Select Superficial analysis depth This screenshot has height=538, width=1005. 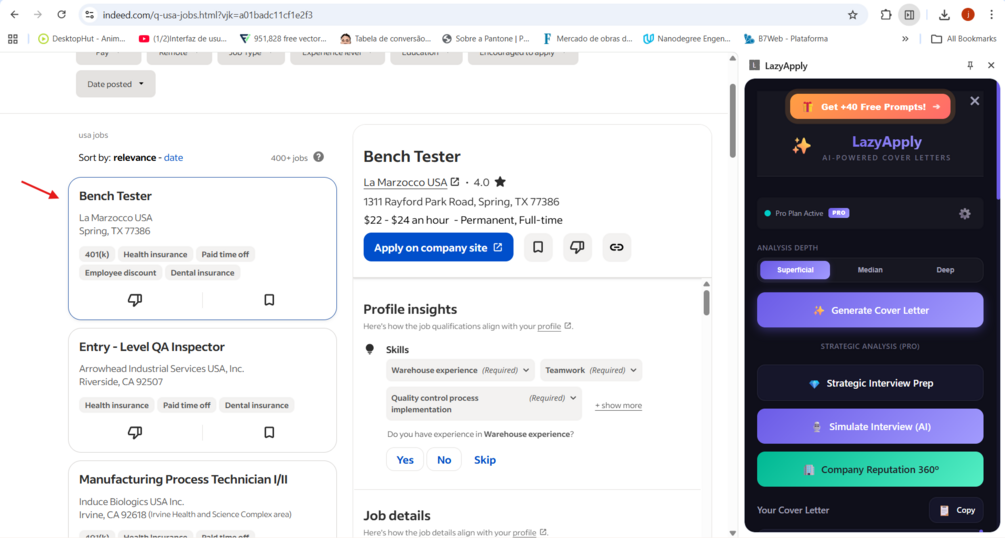point(795,270)
